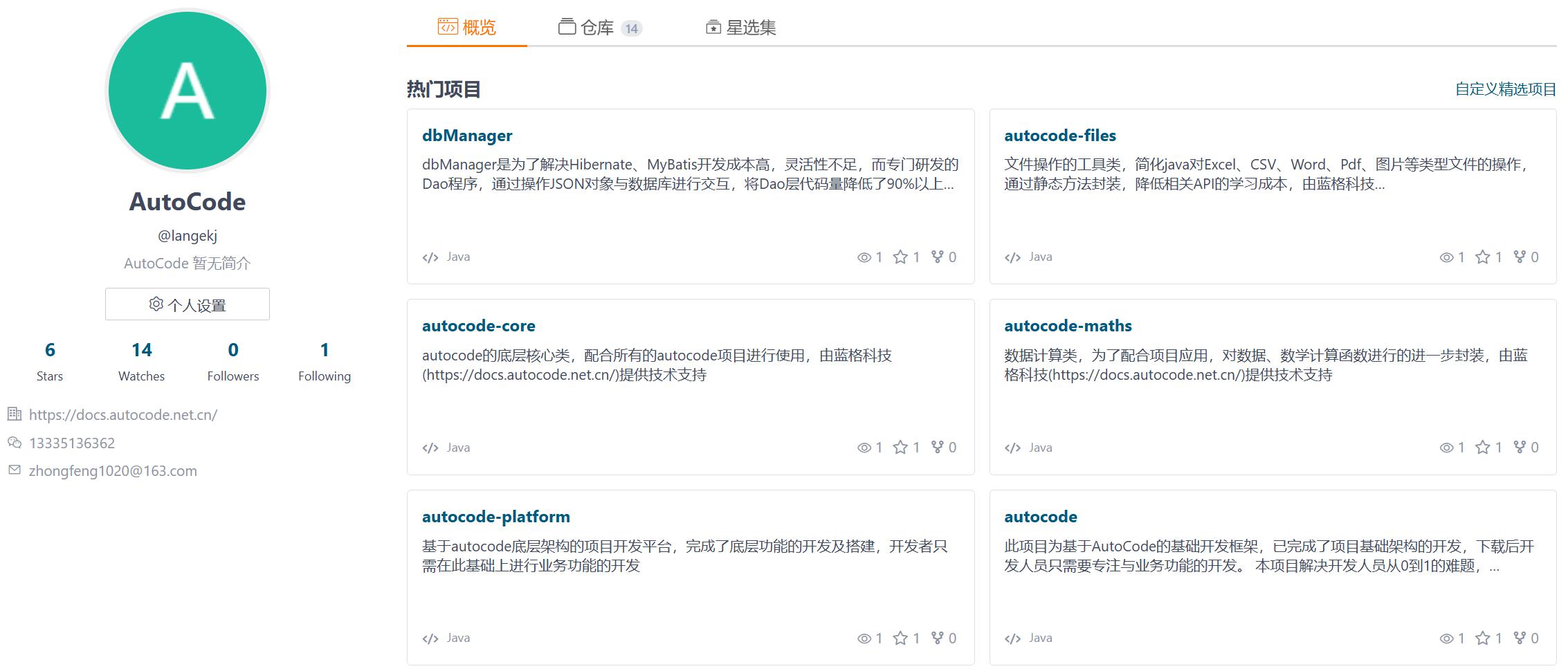This screenshot has height=671, width=1568.
Task: Click the eye icon on autocode-platform card
Action: (x=864, y=638)
